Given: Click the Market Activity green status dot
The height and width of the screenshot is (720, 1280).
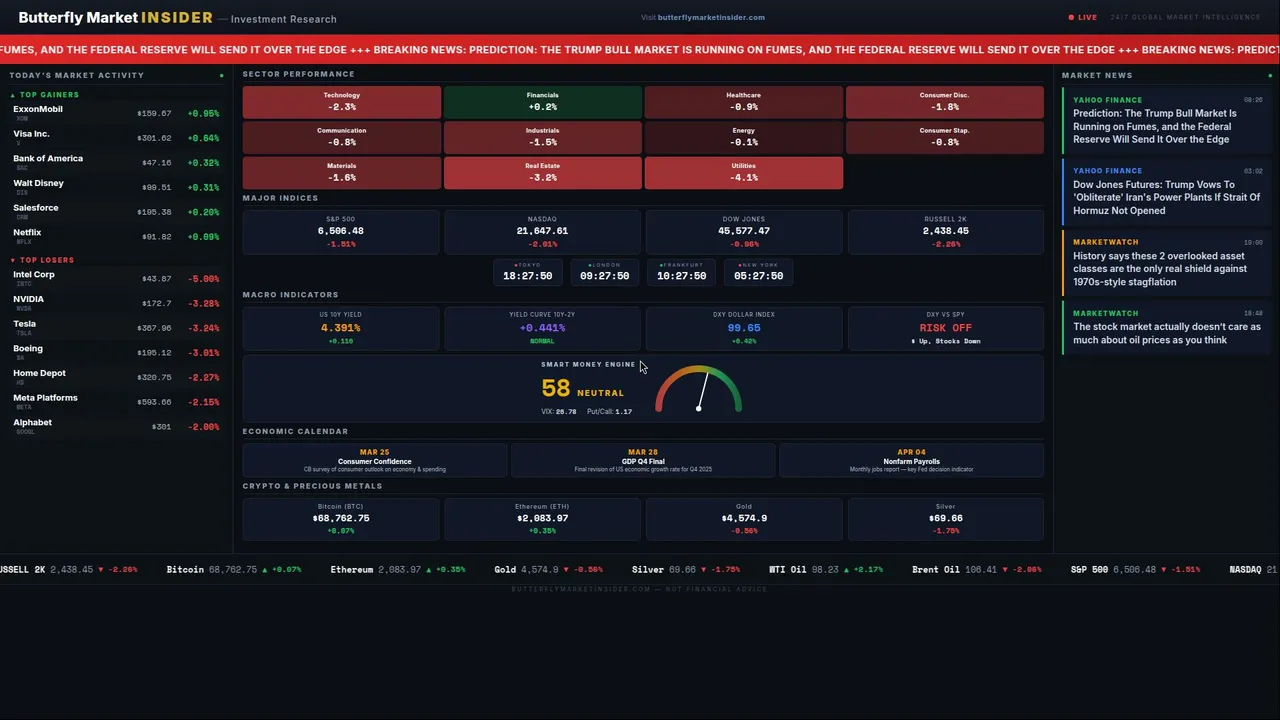Looking at the screenshot, I should point(222,75).
